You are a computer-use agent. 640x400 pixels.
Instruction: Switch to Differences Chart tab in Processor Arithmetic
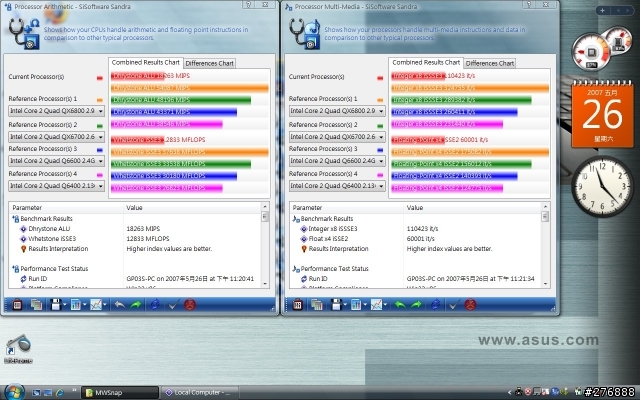click(x=209, y=63)
